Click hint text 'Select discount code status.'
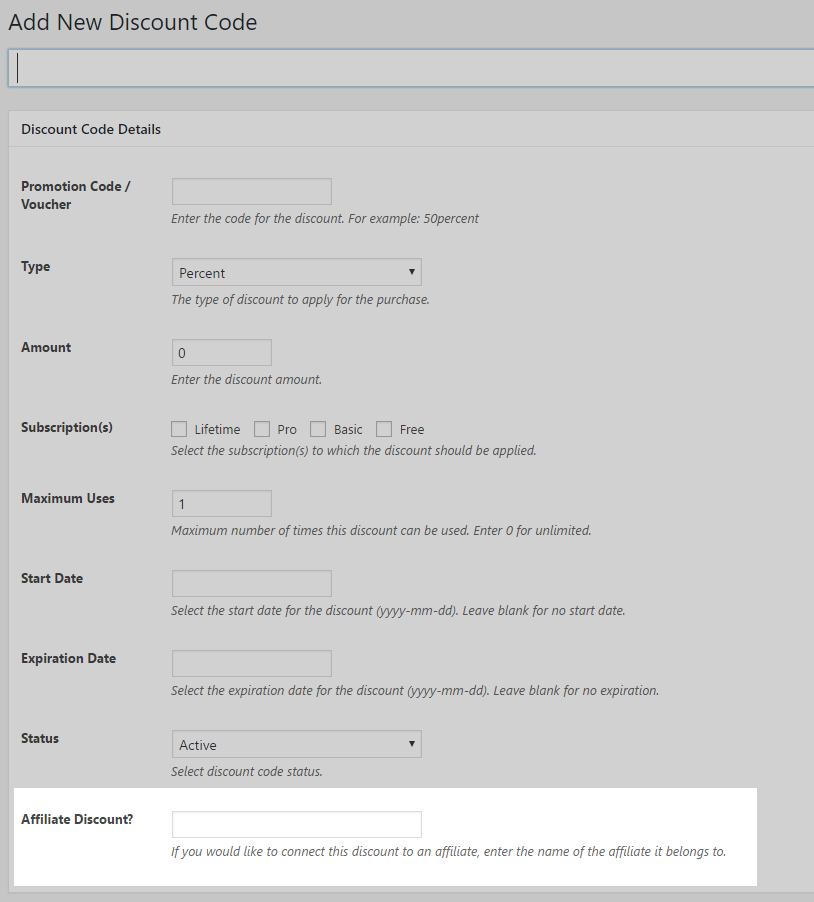This screenshot has height=902, width=814. pyautogui.click(x=246, y=771)
